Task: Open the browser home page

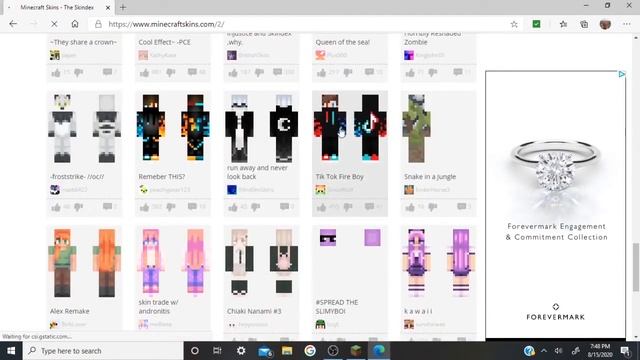Action: point(75,24)
